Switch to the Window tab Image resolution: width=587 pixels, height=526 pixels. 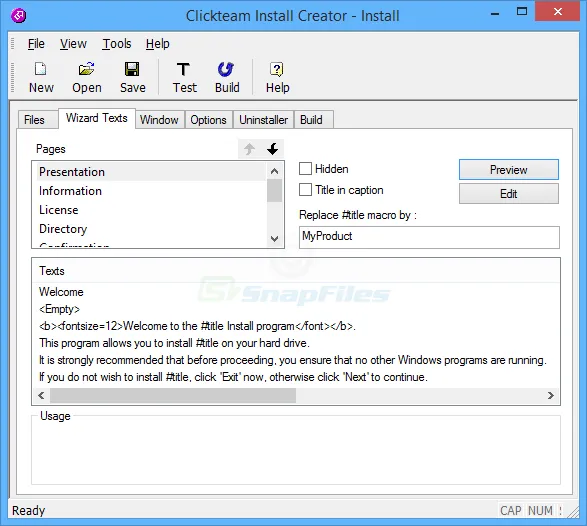[159, 120]
